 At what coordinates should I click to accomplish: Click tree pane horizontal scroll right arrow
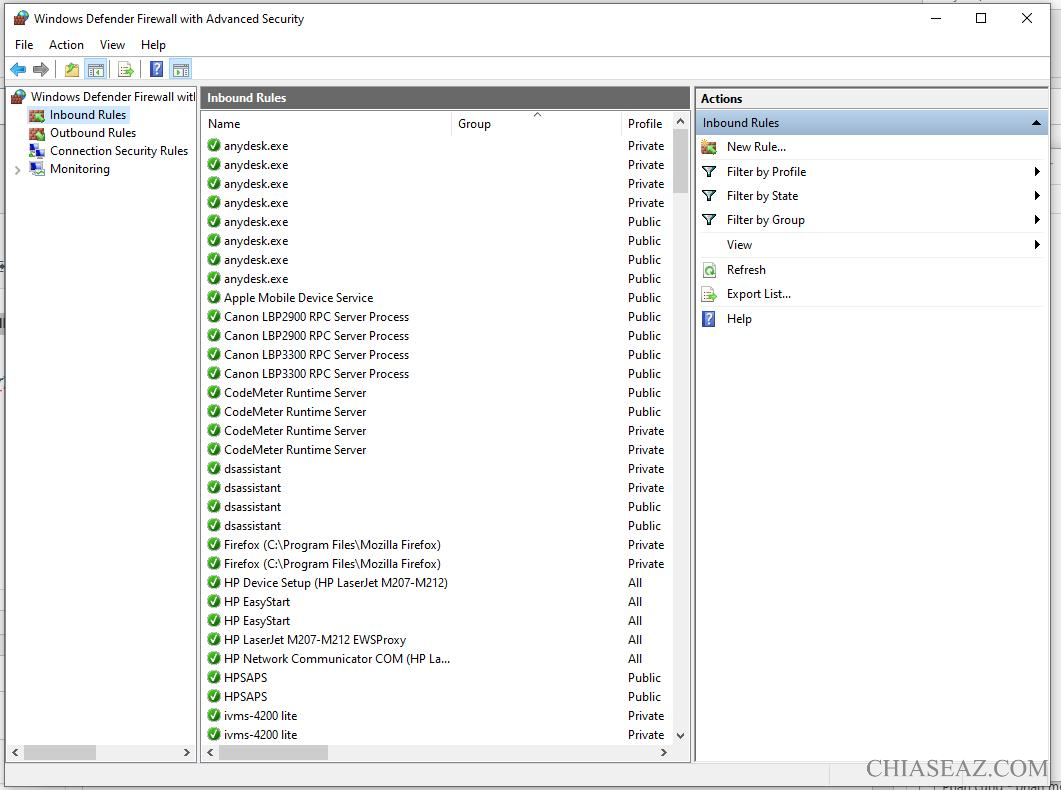coord(187,752)
